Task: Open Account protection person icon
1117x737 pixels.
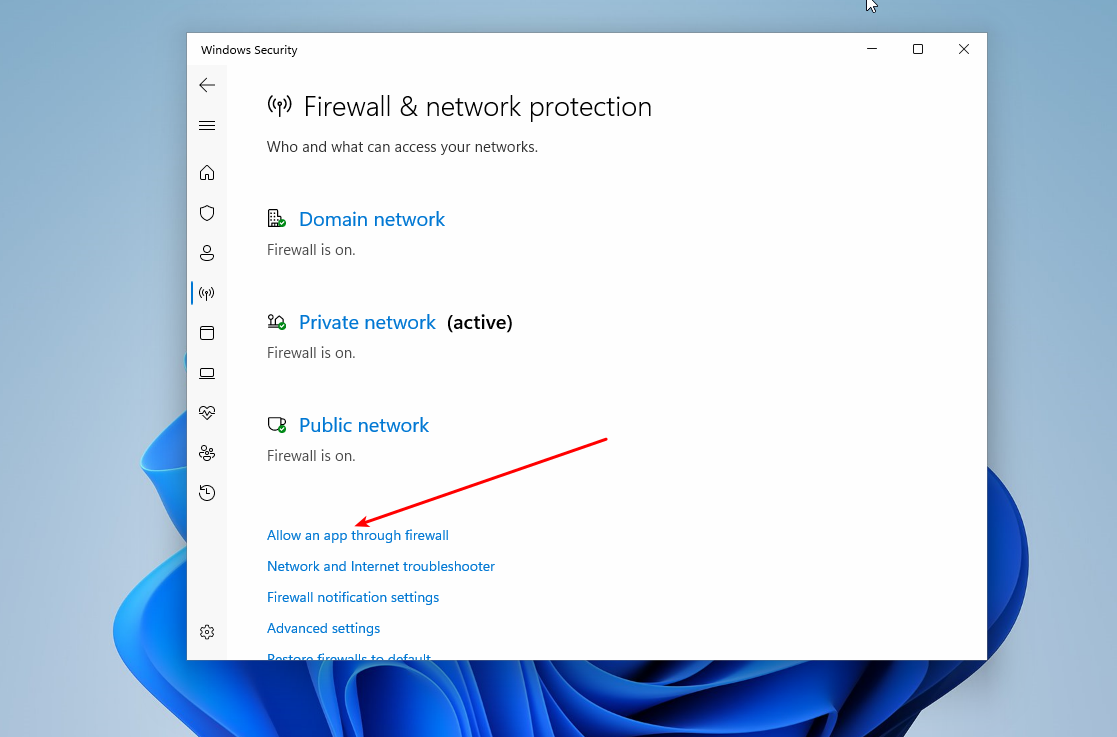Action: 207,253
